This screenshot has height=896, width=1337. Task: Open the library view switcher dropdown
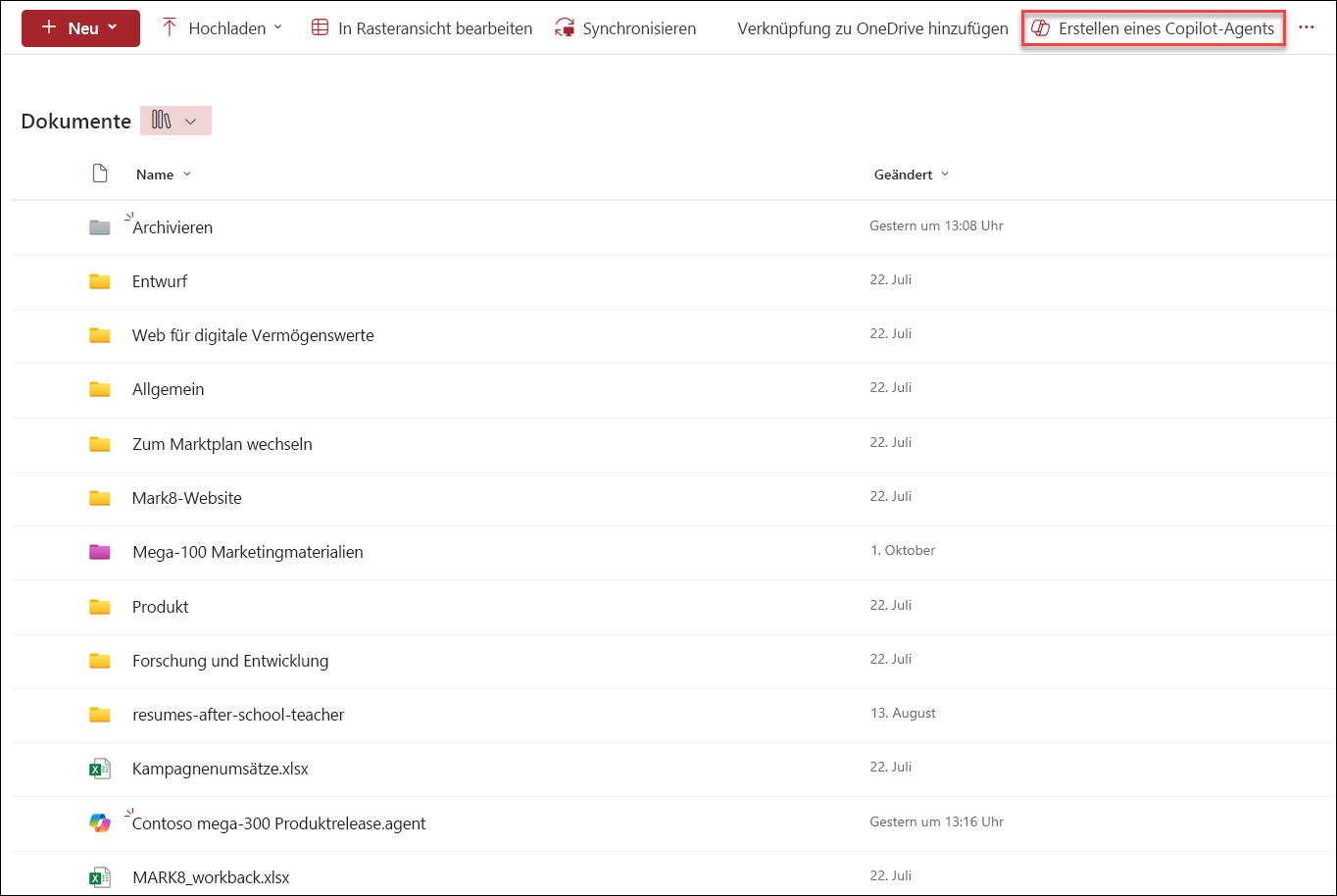click(x=175, y=121)
